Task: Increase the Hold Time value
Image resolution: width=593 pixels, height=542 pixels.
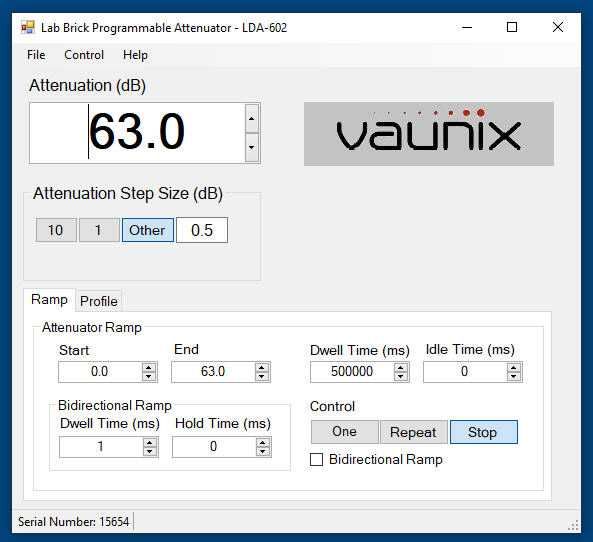Action: 262,442
